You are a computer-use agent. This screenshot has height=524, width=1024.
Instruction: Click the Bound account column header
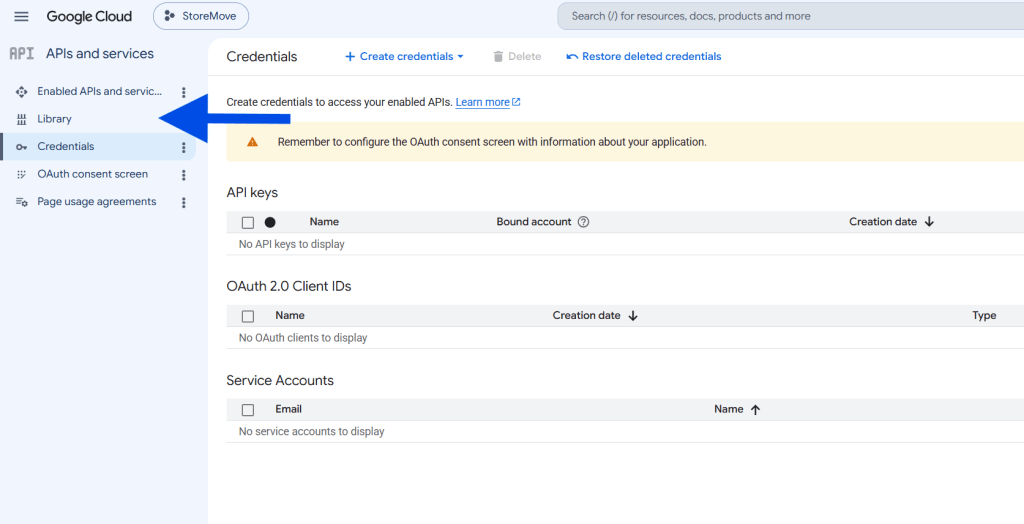534,221
